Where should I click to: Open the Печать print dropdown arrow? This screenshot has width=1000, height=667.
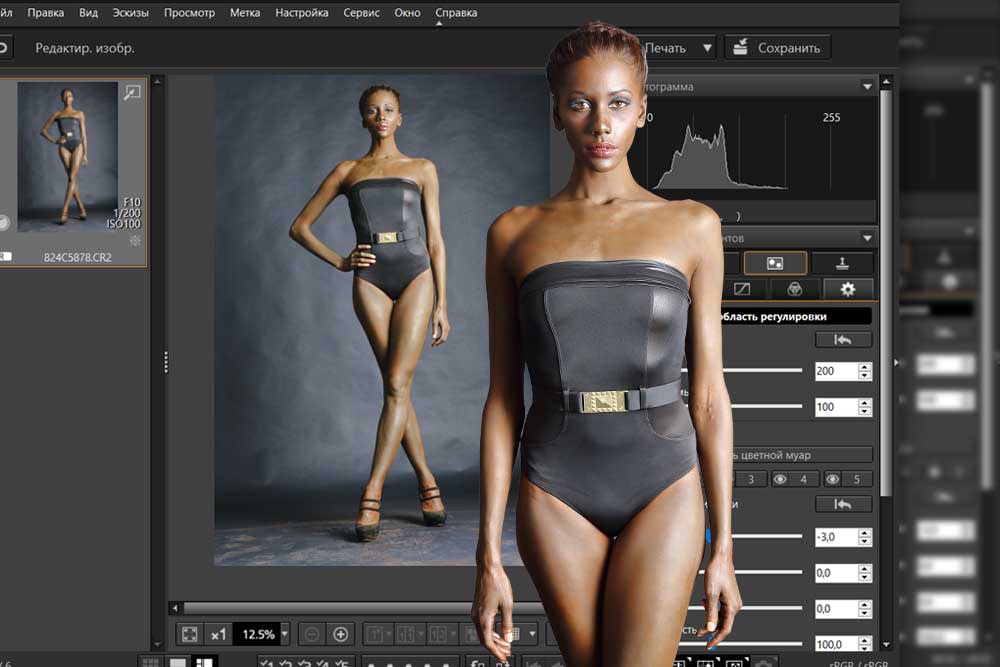707,48
